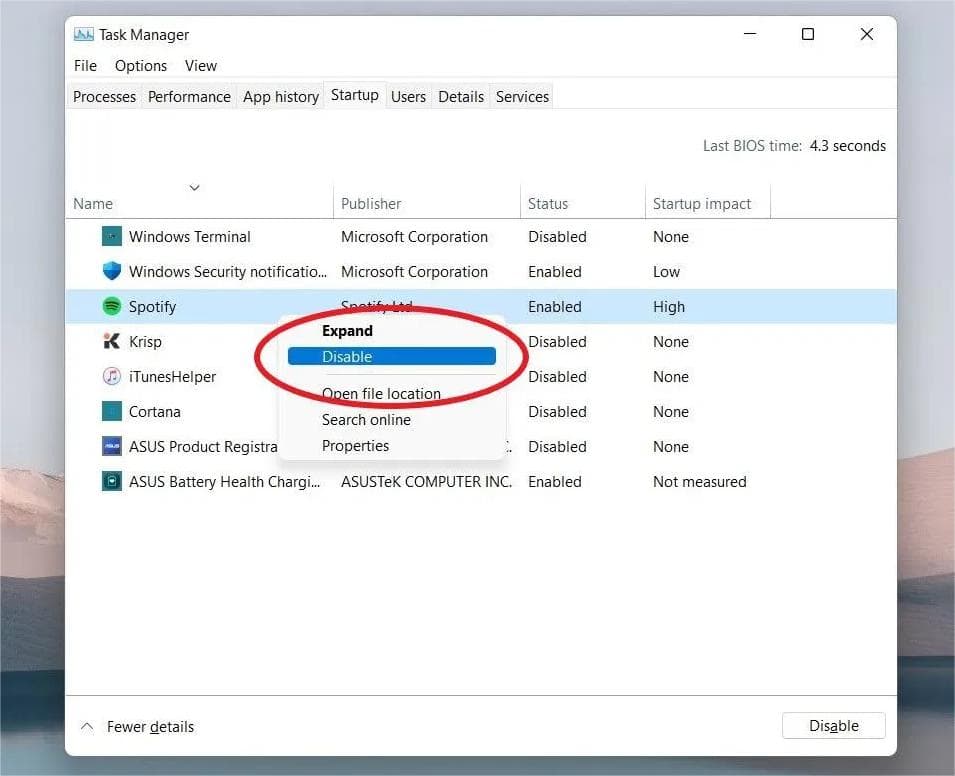Choose Expand in the context menu

(x=347, y=331)
